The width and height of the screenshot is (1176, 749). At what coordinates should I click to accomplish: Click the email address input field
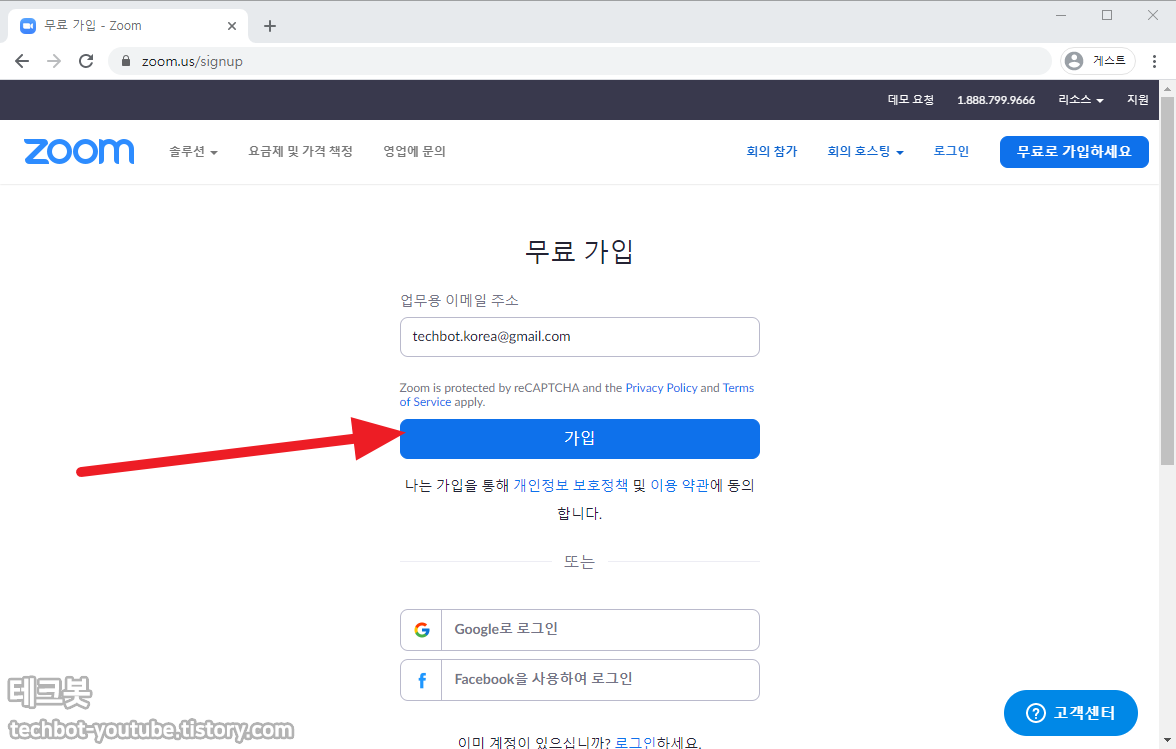[580, 337]
